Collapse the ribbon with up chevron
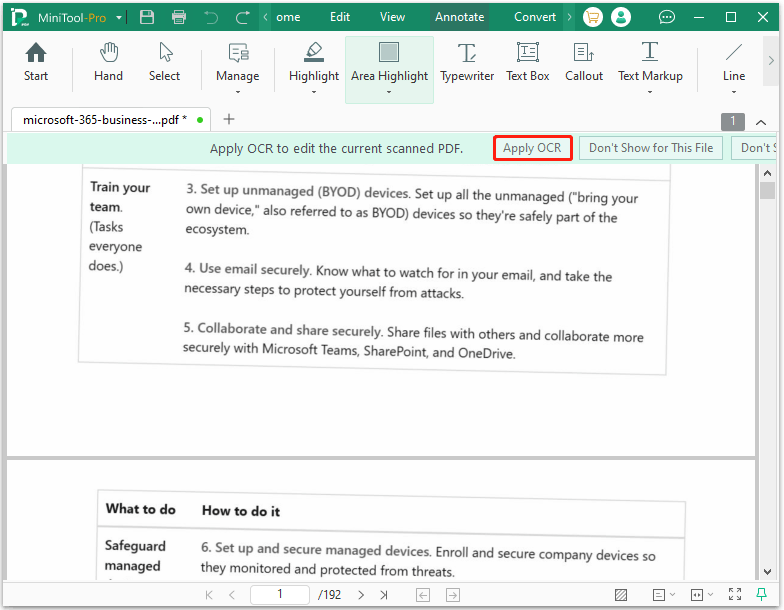This screenshot has height=610, width=784. pos(761,122)
